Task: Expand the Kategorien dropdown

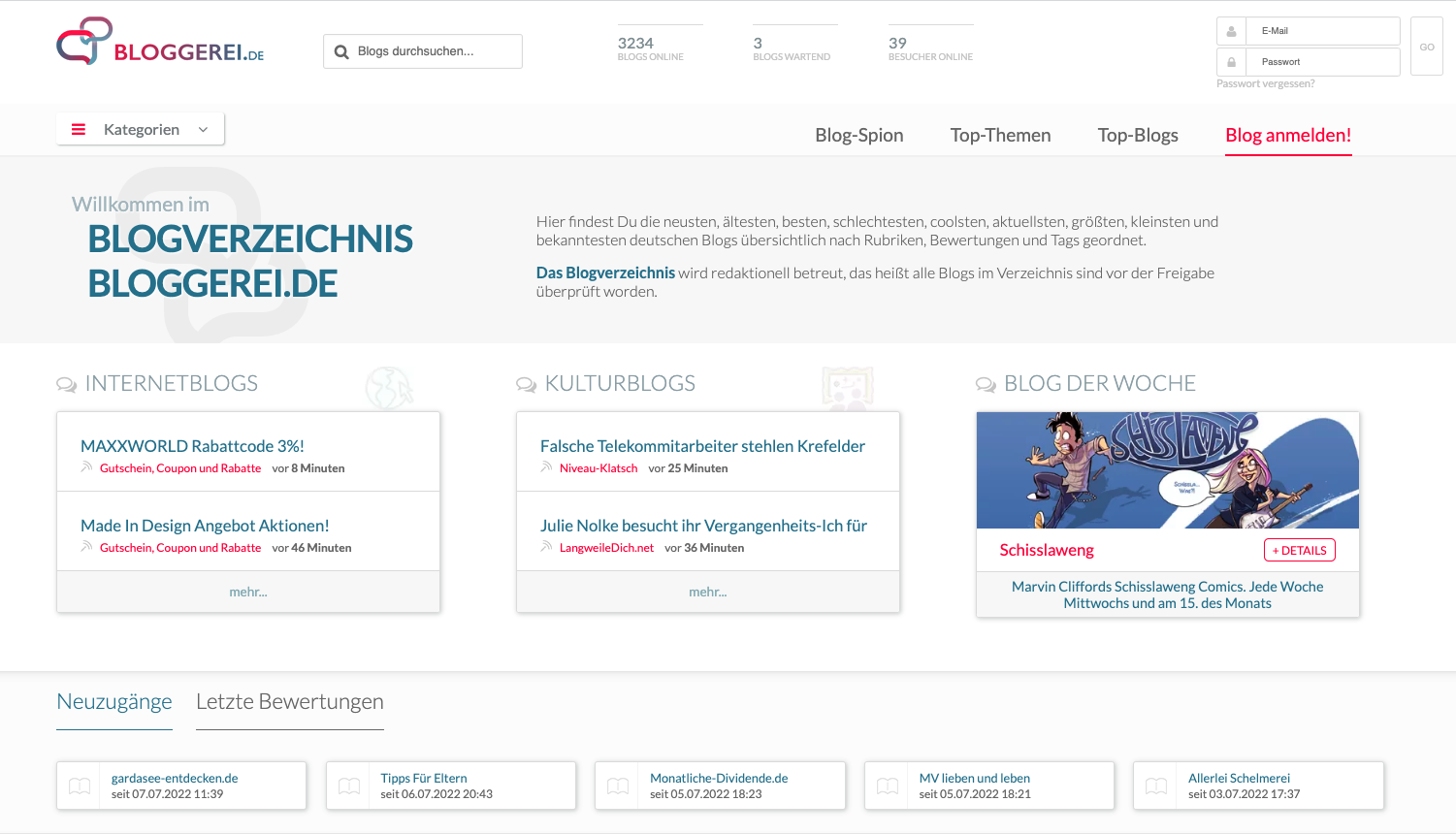Action: tap(141, 129)
